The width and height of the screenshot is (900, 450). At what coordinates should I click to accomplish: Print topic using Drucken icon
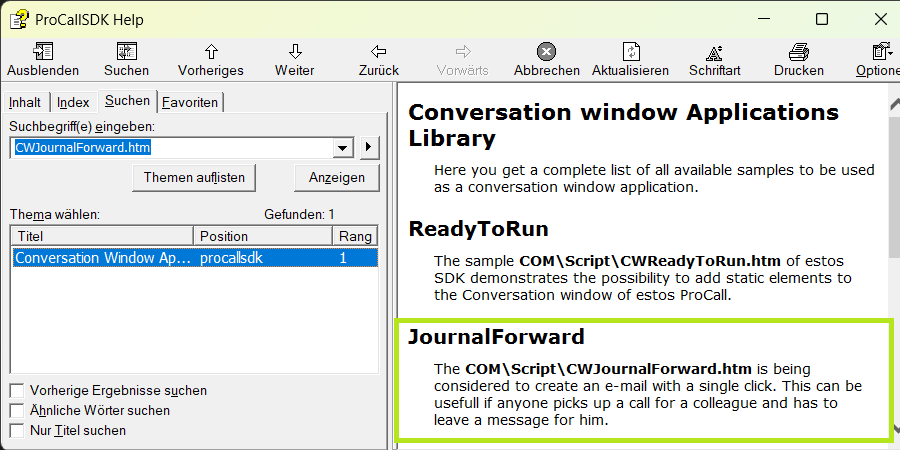coord(798,52)
